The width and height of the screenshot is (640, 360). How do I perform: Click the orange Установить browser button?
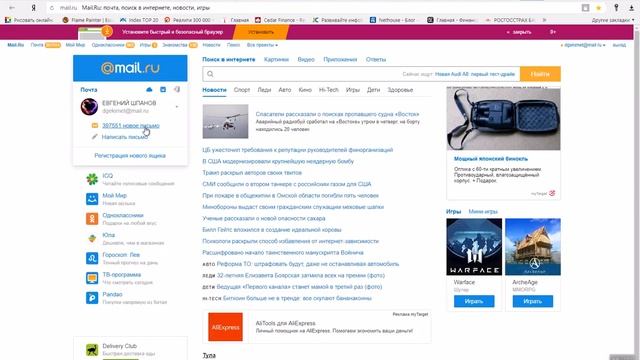(261, 32)
